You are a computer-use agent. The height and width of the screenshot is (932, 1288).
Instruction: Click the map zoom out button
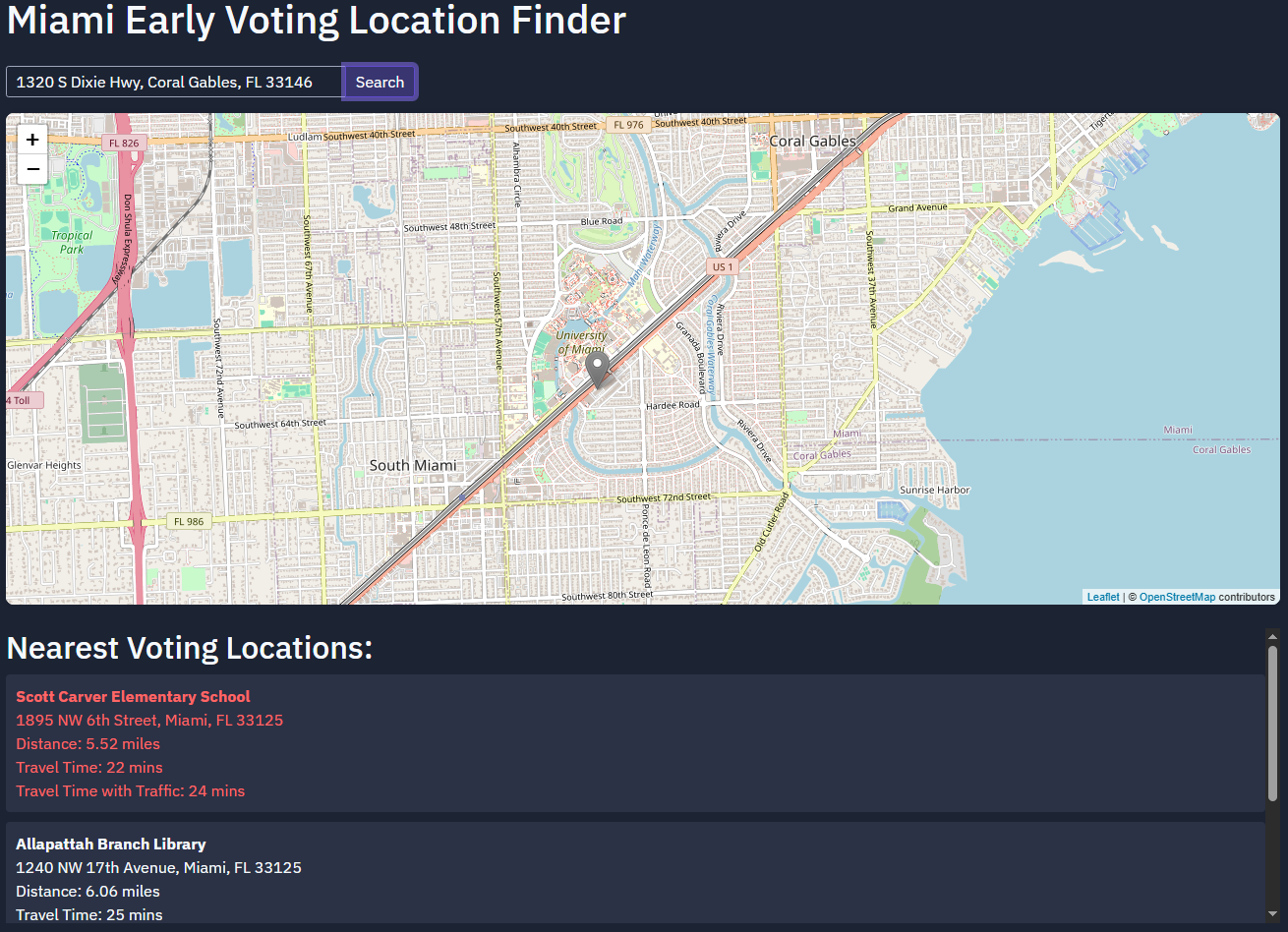32,170
